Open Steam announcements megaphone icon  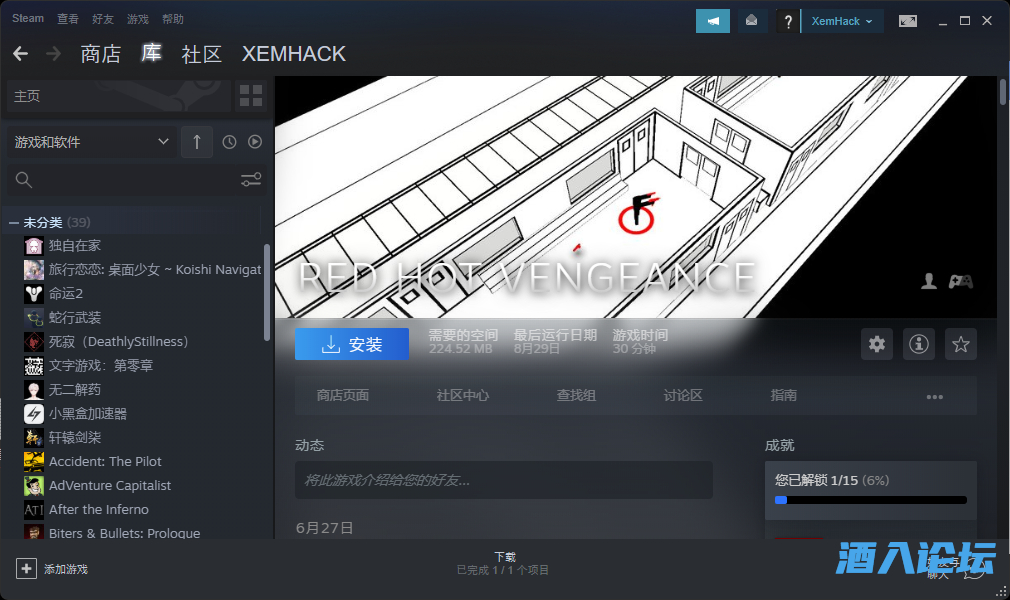712,20
